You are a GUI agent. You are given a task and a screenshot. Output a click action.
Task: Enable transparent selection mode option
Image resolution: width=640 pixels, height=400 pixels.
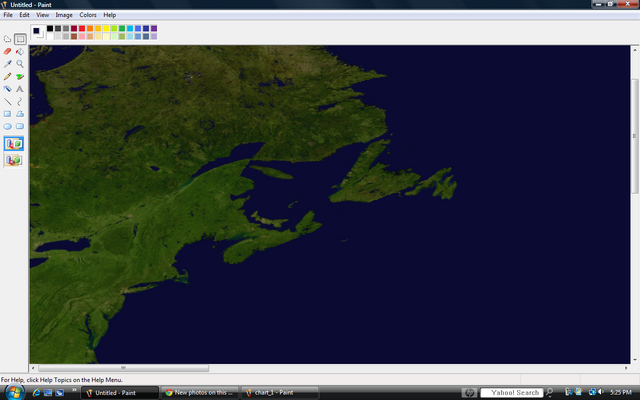14,160
